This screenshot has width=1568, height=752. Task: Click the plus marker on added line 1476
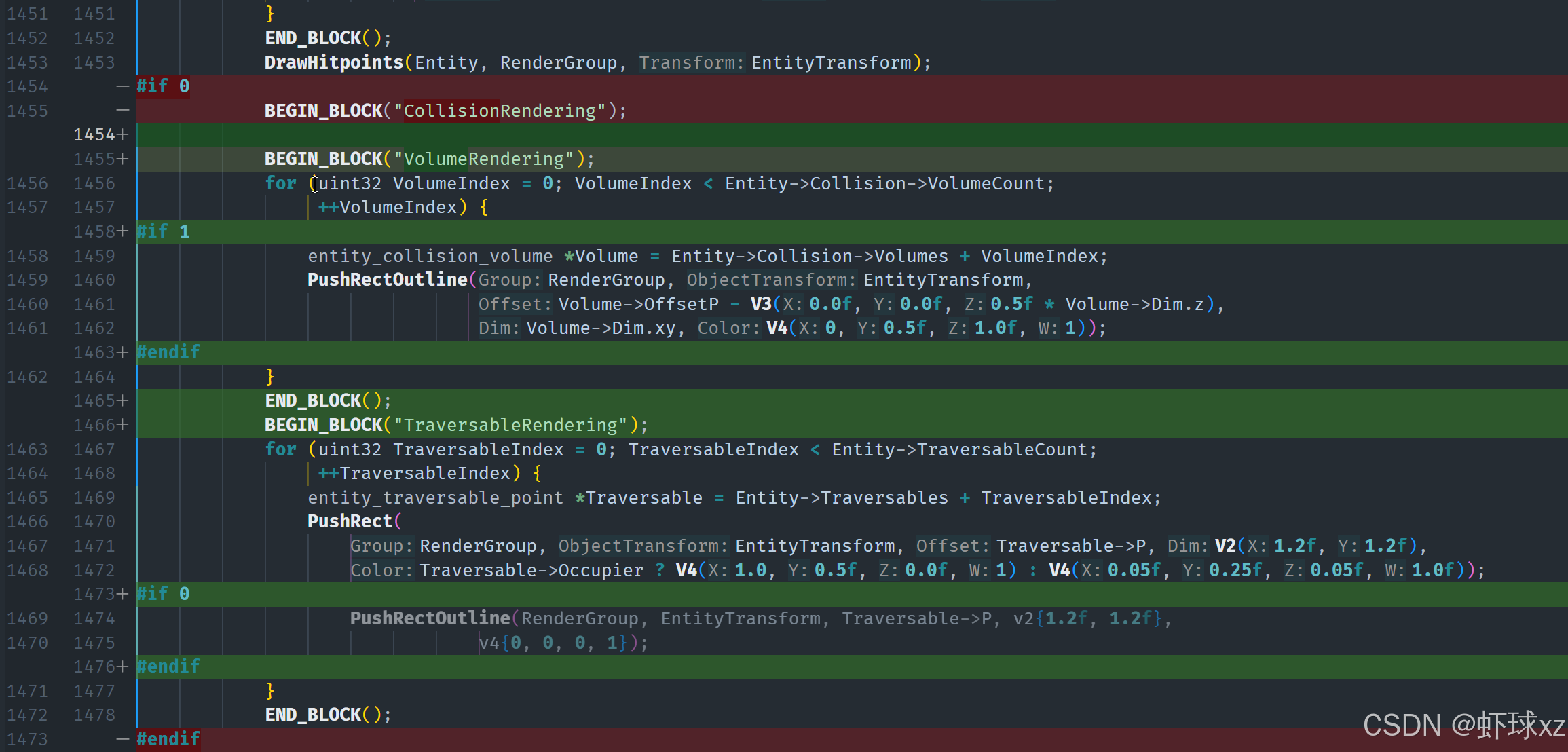(x=123, y=666)
